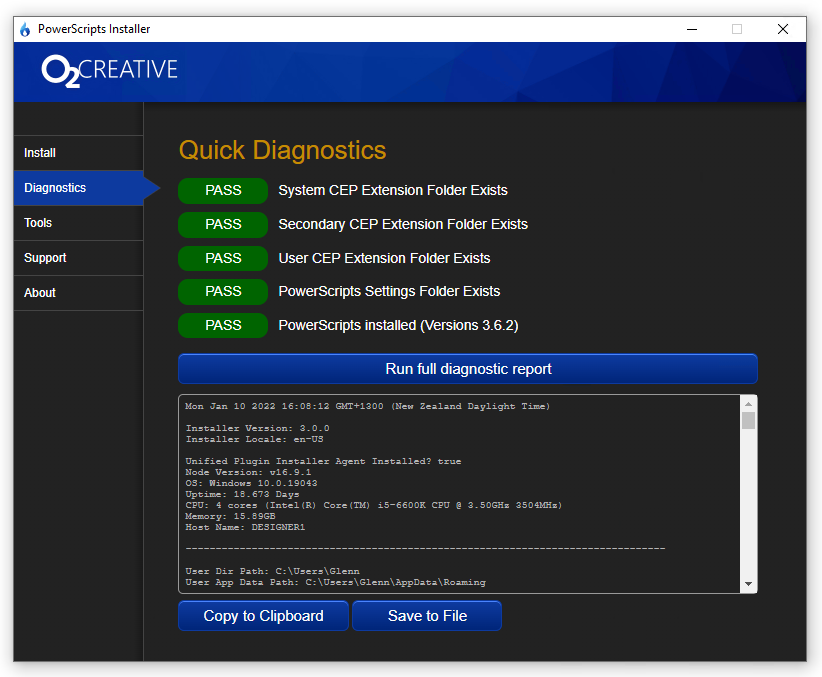Click the scrollbar thumb in the report box
This screenshot has width=822, height=677.
pyautogui.click(x=748, y=420)
